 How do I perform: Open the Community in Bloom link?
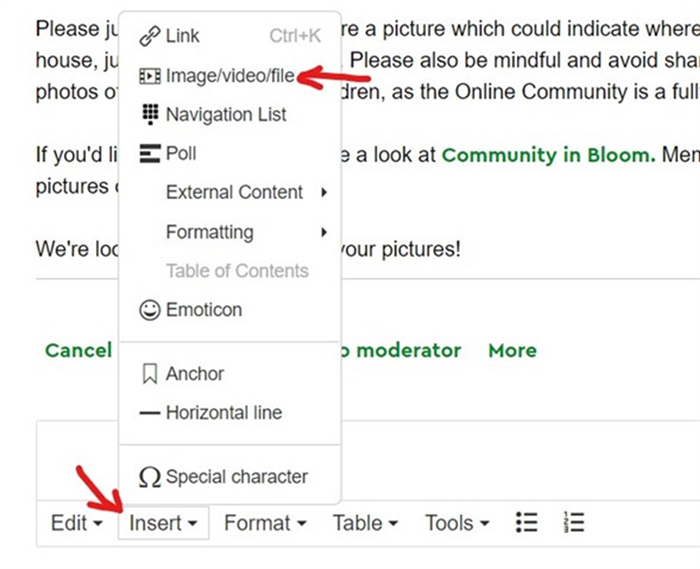click(548, 155)
